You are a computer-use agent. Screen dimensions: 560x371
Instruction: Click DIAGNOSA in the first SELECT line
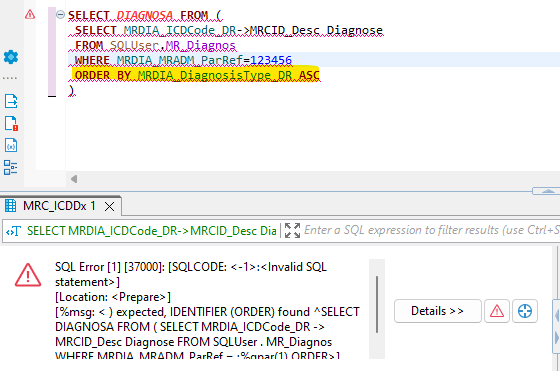145,15
